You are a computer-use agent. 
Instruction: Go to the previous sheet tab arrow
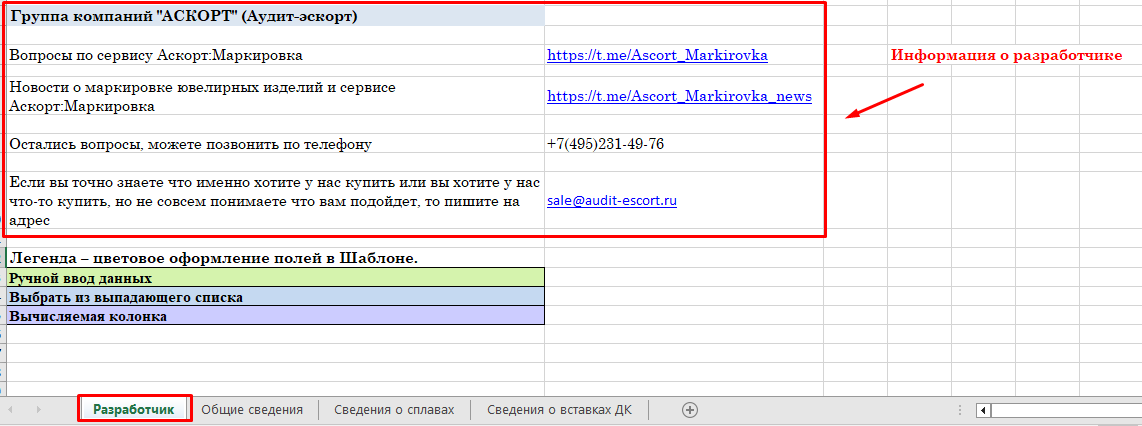12,410
